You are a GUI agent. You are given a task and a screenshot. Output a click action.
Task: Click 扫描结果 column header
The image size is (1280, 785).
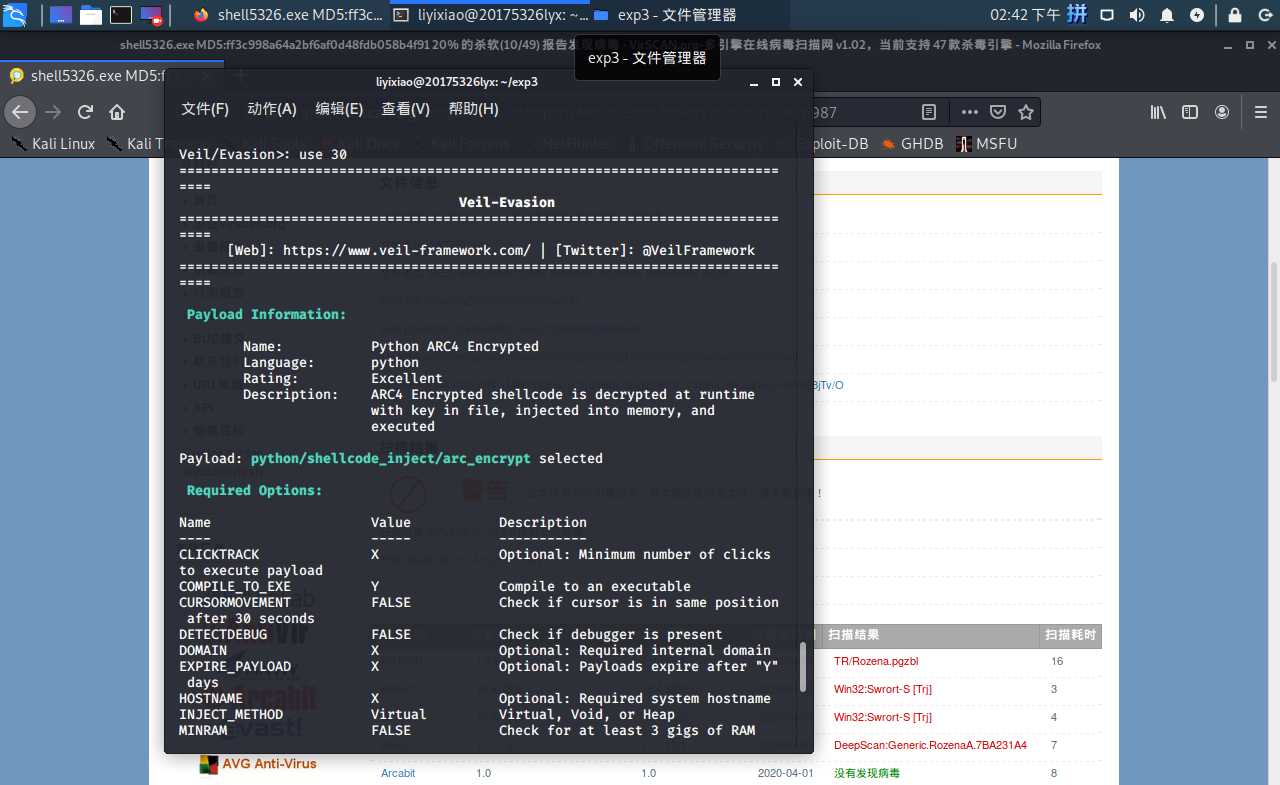pyautogui.click(x=853, y=635)
